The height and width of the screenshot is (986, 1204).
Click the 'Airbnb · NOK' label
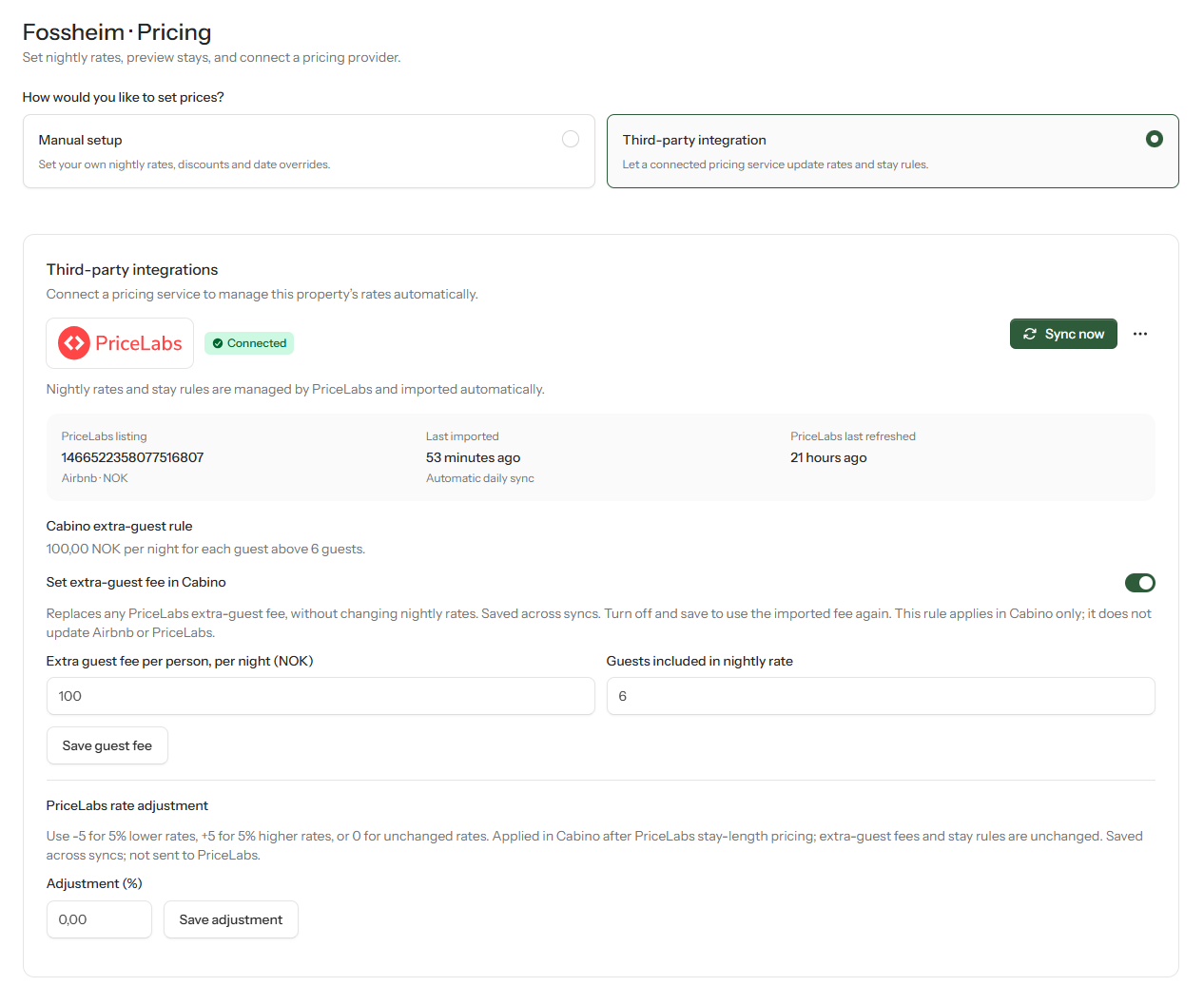(x=95, y=478)
